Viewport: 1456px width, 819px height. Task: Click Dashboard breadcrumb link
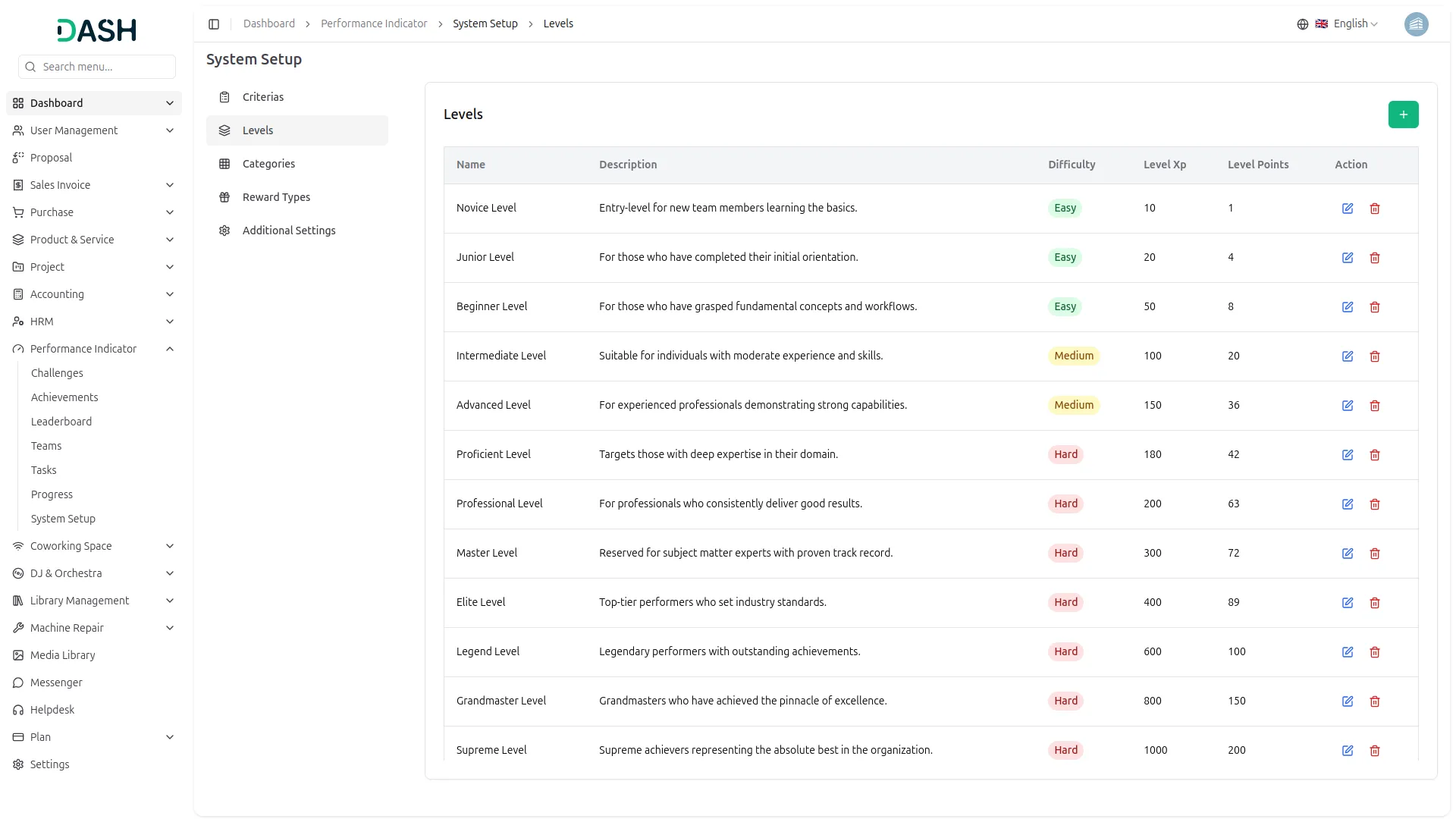click(x=268, y=24)
